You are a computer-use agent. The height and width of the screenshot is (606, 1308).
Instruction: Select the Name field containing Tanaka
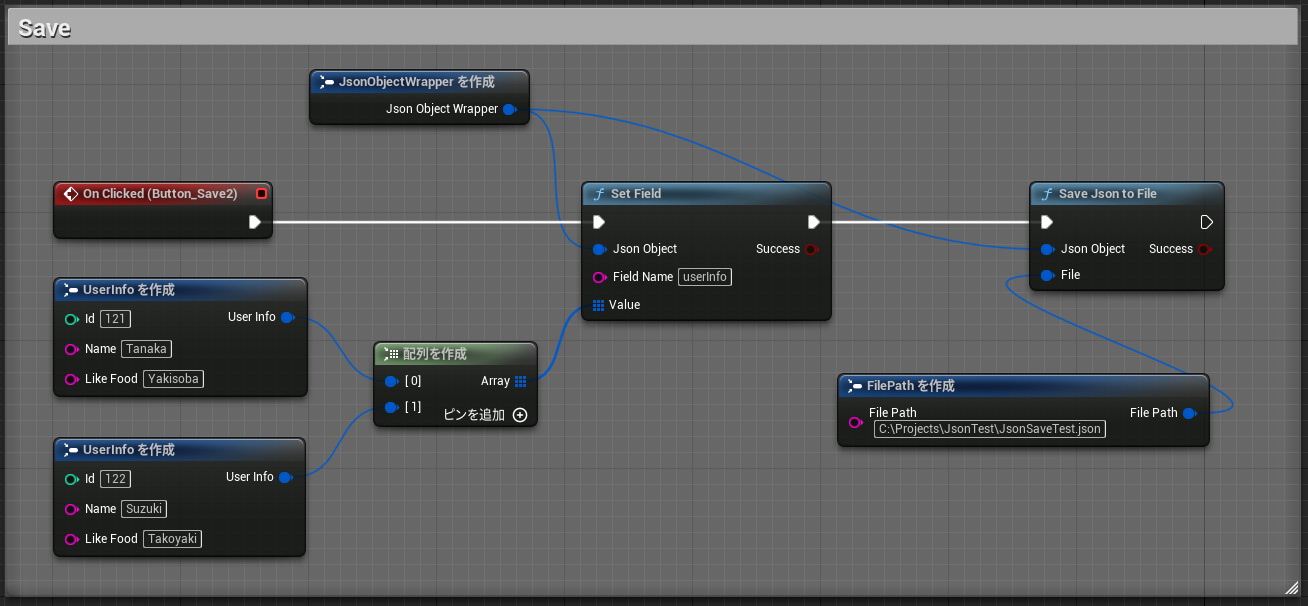pos(146,349)
